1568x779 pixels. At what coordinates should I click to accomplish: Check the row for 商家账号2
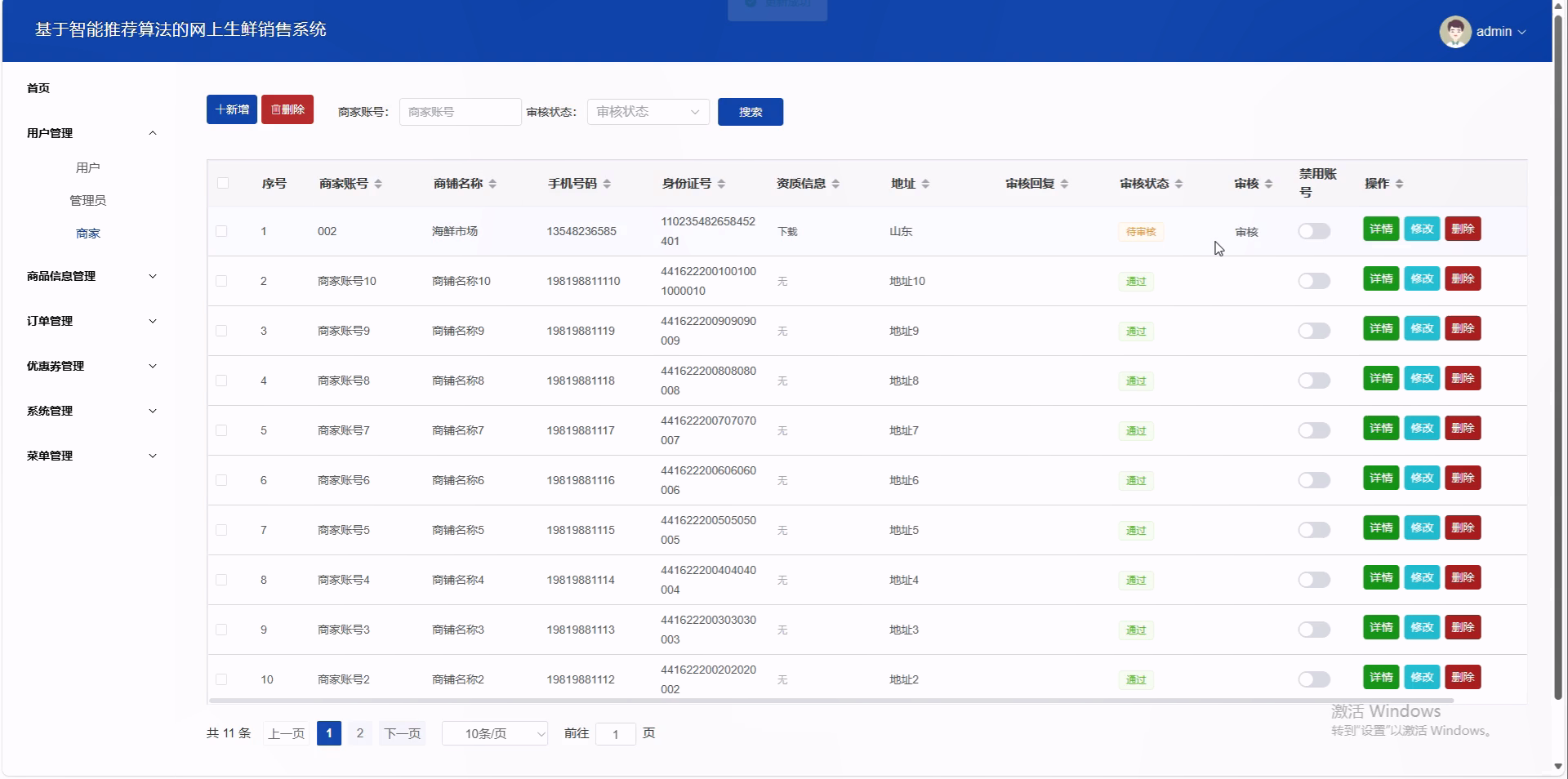click(x=221, y=679)
